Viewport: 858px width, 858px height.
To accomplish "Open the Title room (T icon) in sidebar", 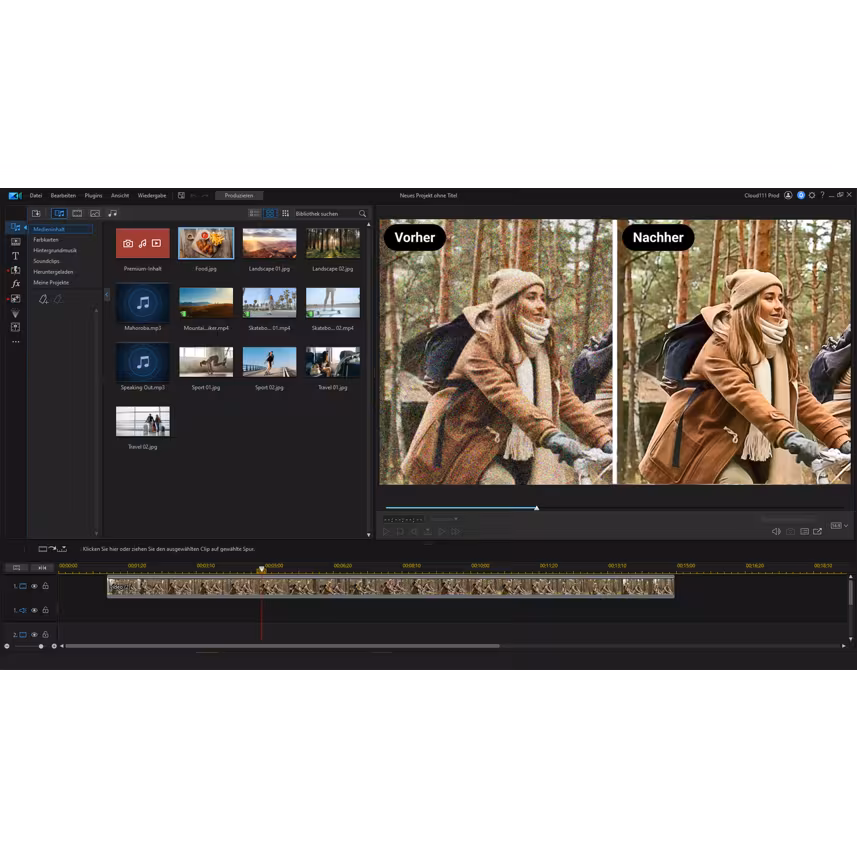I will click(15, 256).
